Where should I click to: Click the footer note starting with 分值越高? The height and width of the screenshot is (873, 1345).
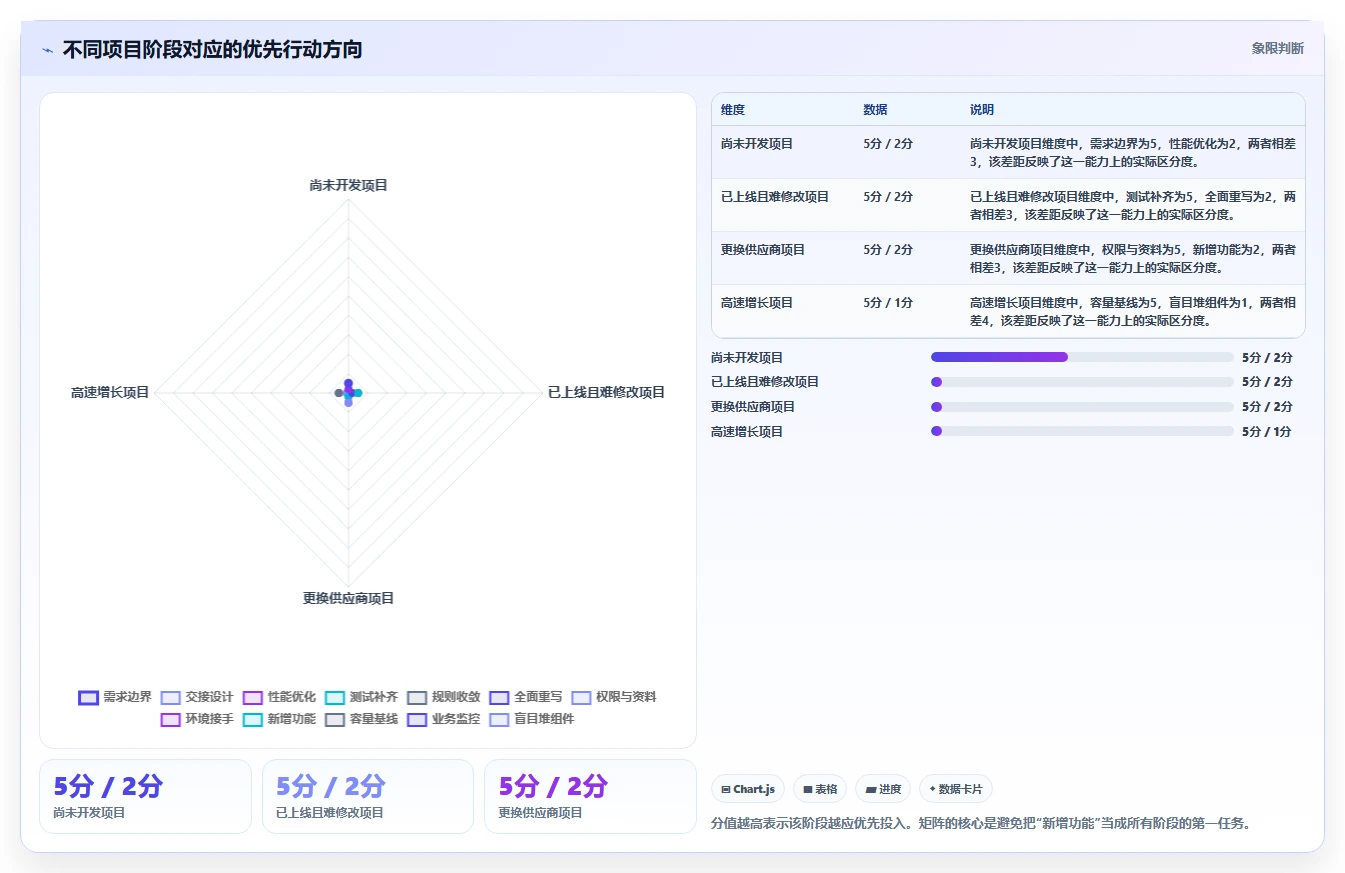[x=981, y=824]
